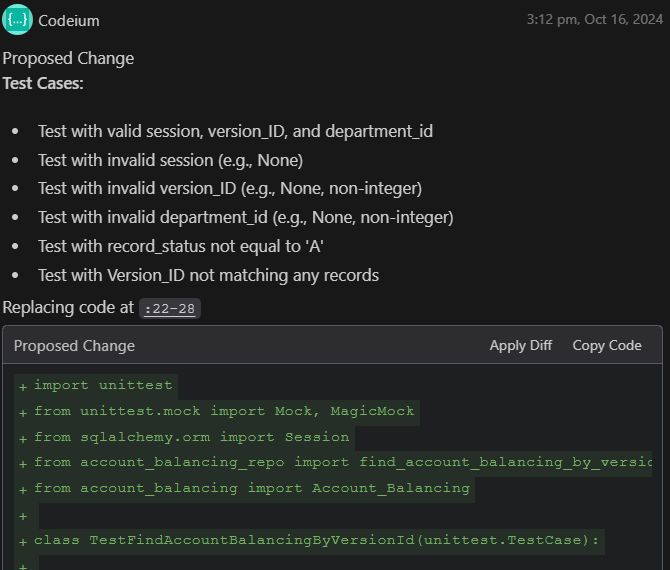Click the TestFindAccountBalancingByVersionId class line
670x570 pixels.
pyautogui.click(x=316, y=541)
